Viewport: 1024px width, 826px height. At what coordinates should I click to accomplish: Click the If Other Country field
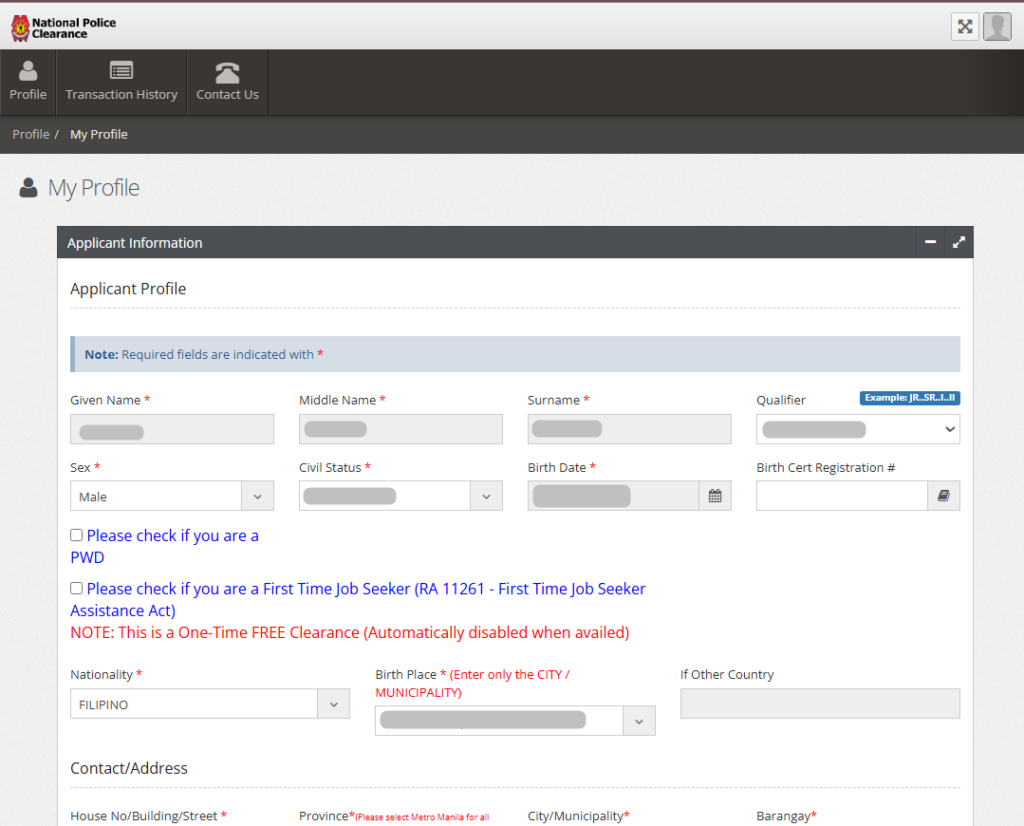pos(820,704)
